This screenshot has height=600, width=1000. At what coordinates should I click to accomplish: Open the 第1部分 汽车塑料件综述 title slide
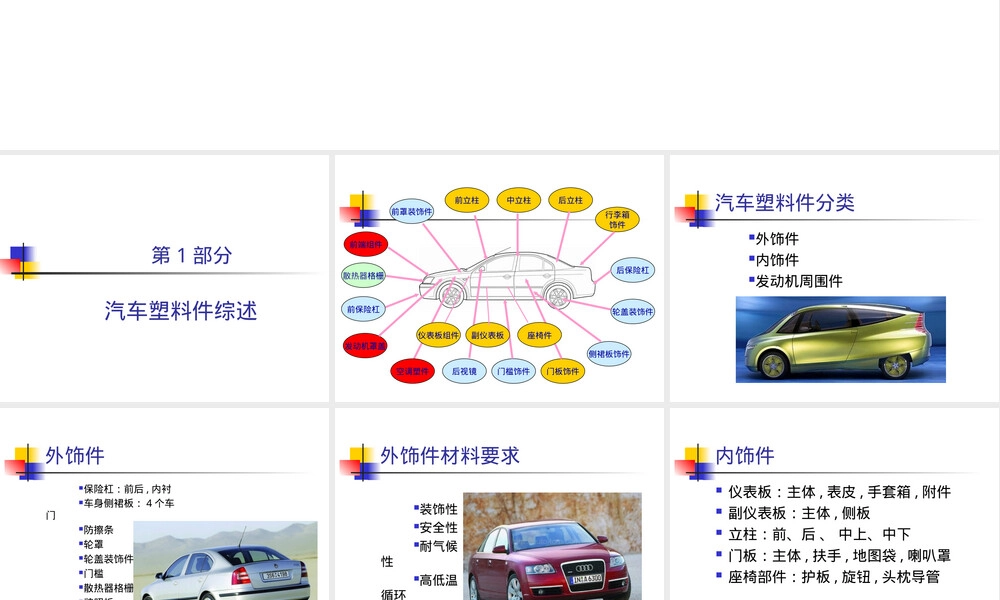click(x=165, y=278)
